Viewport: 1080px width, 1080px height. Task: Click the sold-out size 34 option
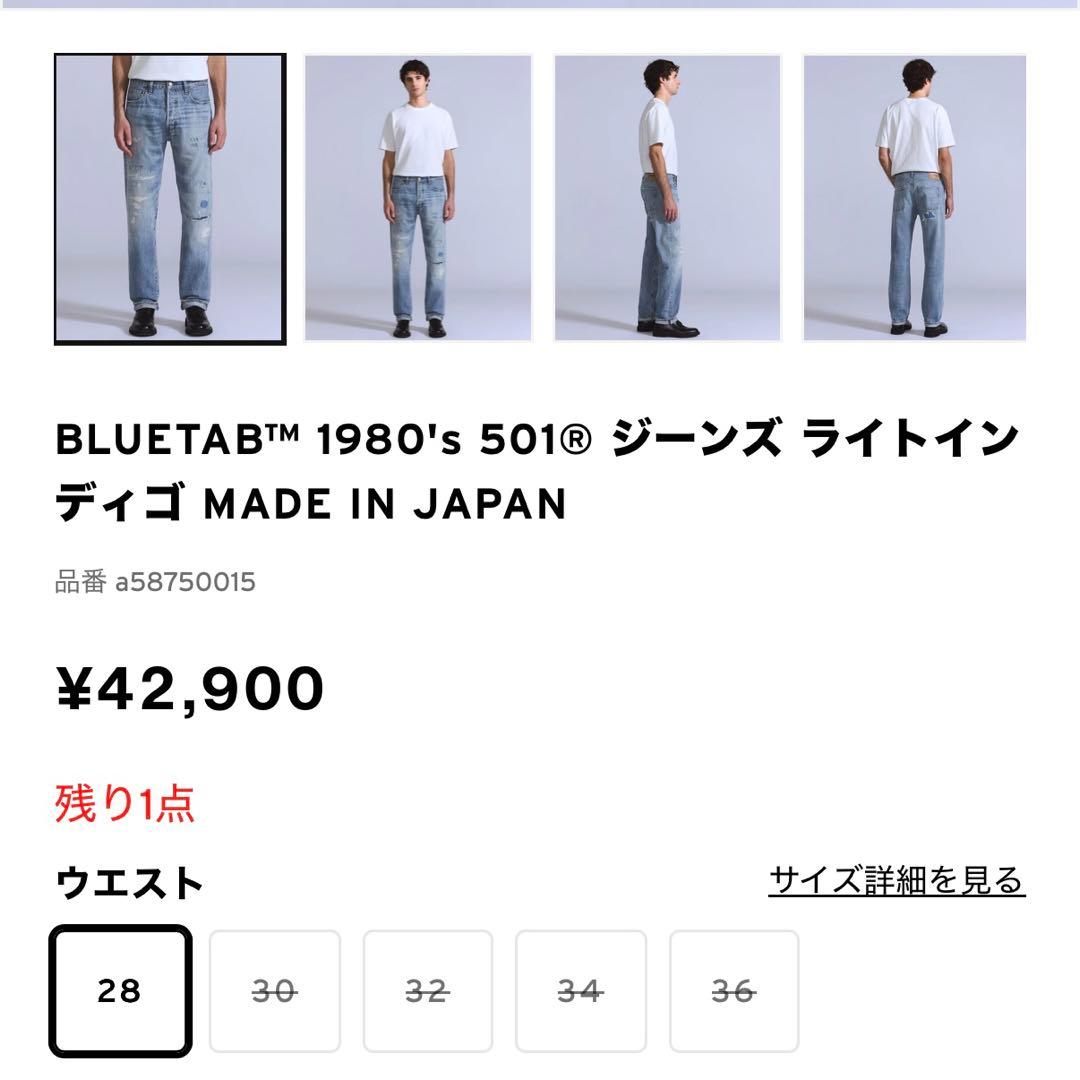coord(580,990)
